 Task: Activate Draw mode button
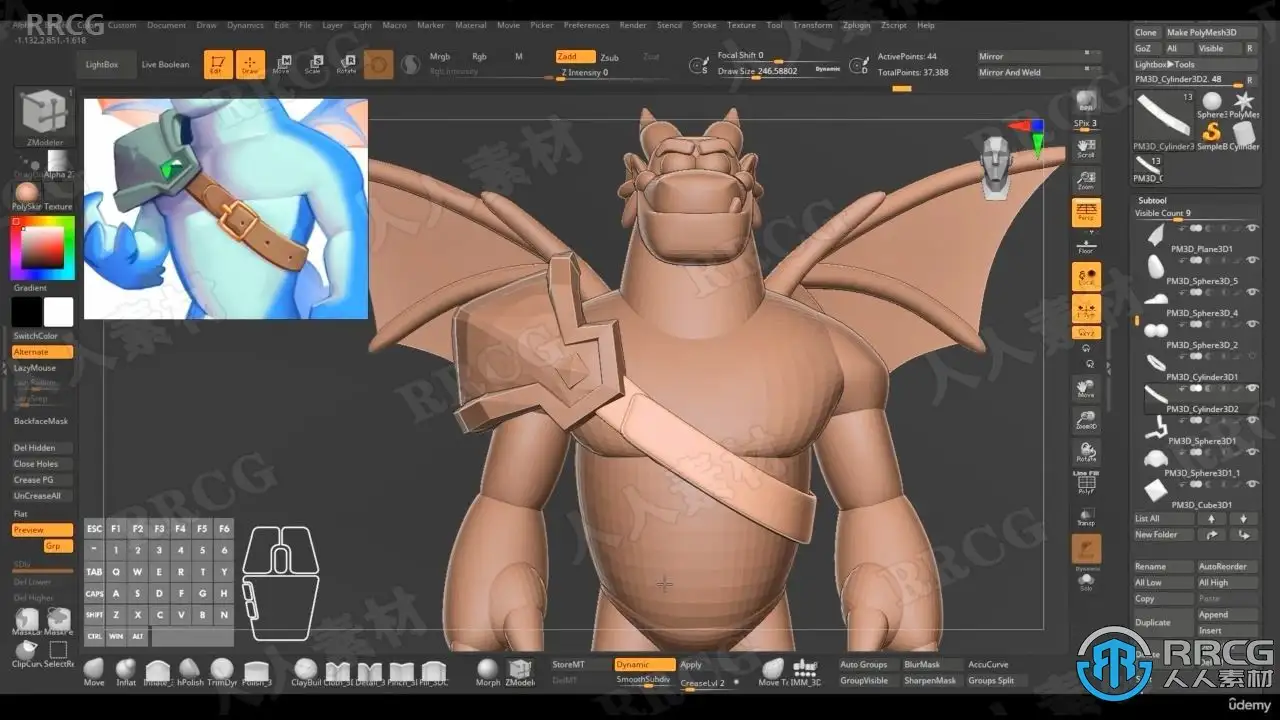pyautogui.click(x=250, y=64)
